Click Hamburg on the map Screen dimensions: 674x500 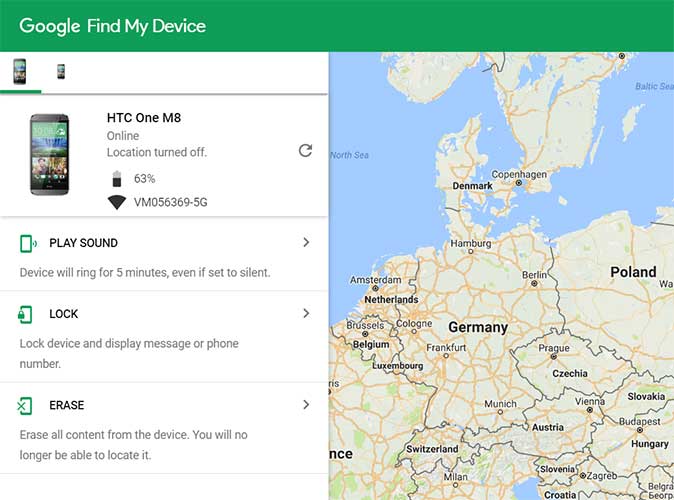click(471, 243)
